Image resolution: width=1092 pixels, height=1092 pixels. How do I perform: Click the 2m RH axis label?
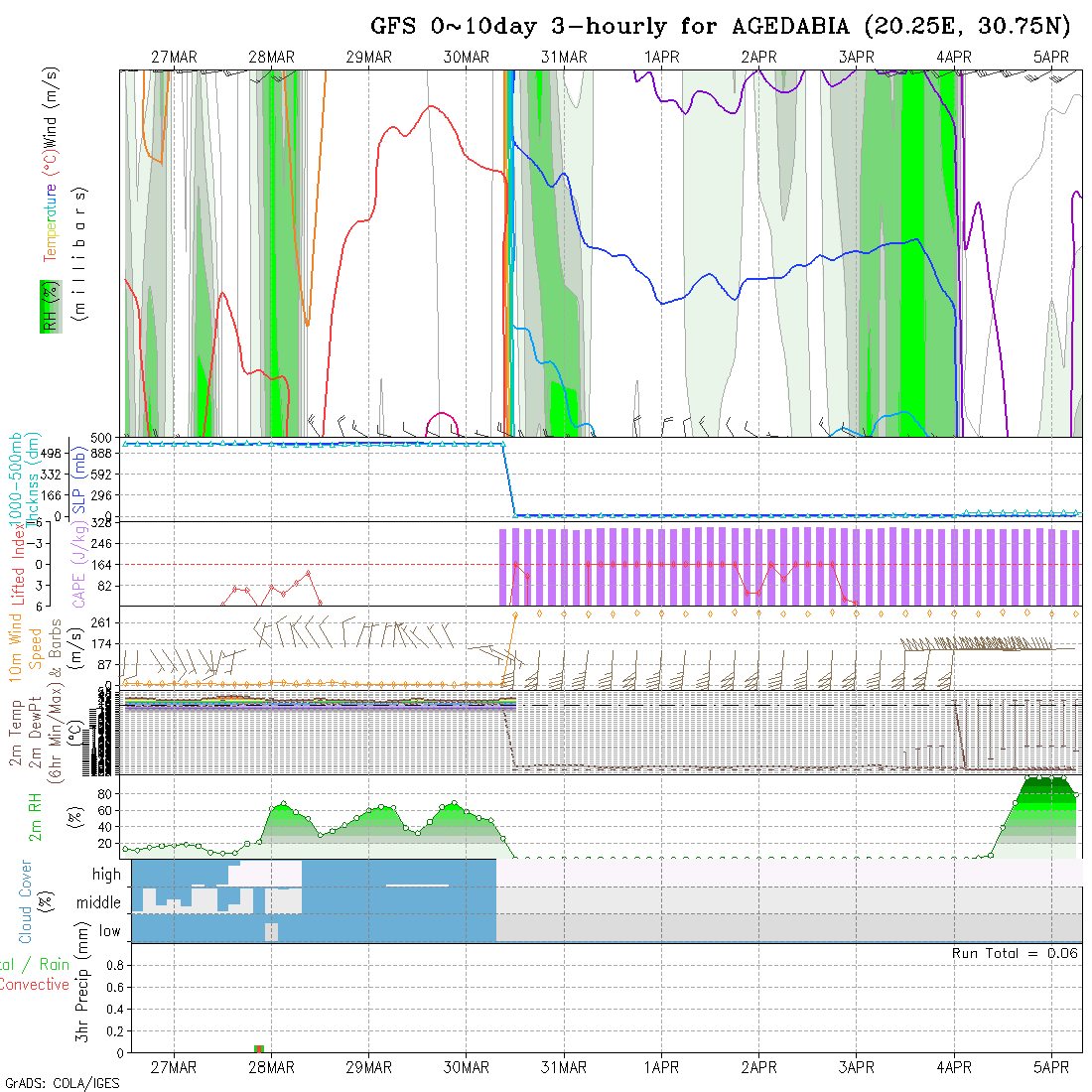[x=36, y=816]
